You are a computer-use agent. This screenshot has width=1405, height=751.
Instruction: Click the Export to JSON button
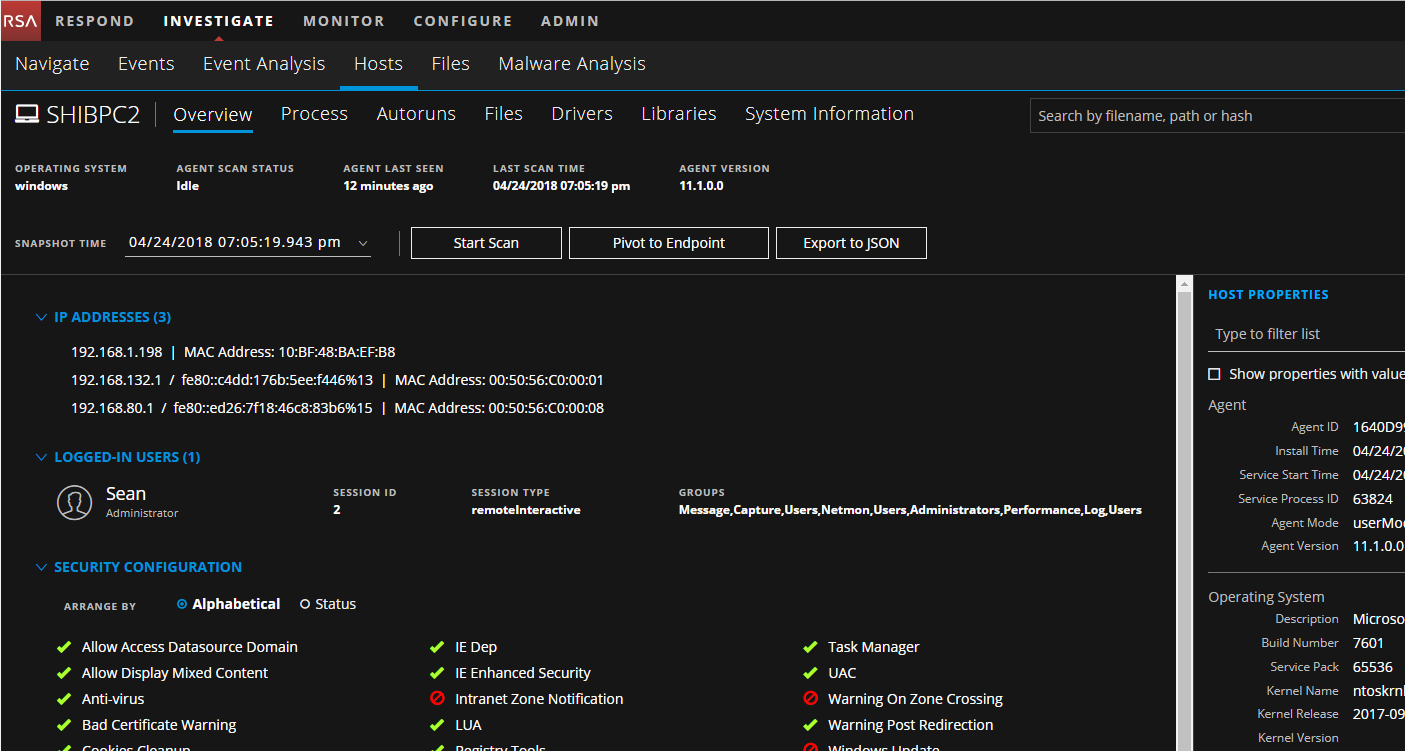(x=851, y=243)
